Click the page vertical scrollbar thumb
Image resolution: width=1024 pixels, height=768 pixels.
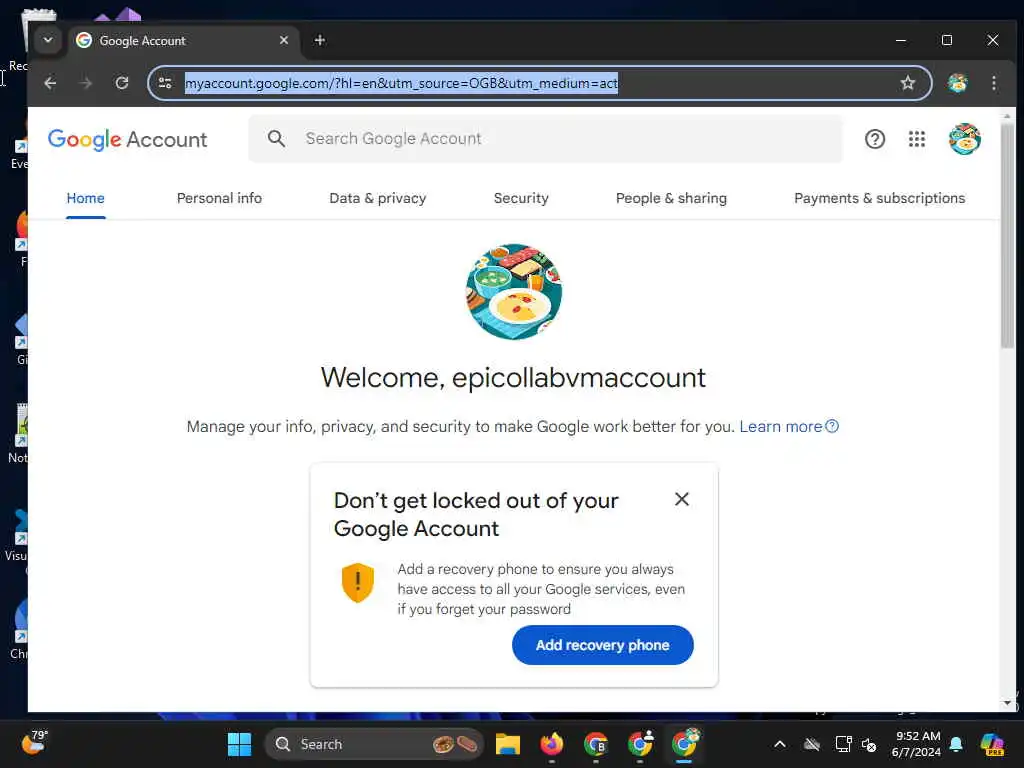(x=1007, y=235)
